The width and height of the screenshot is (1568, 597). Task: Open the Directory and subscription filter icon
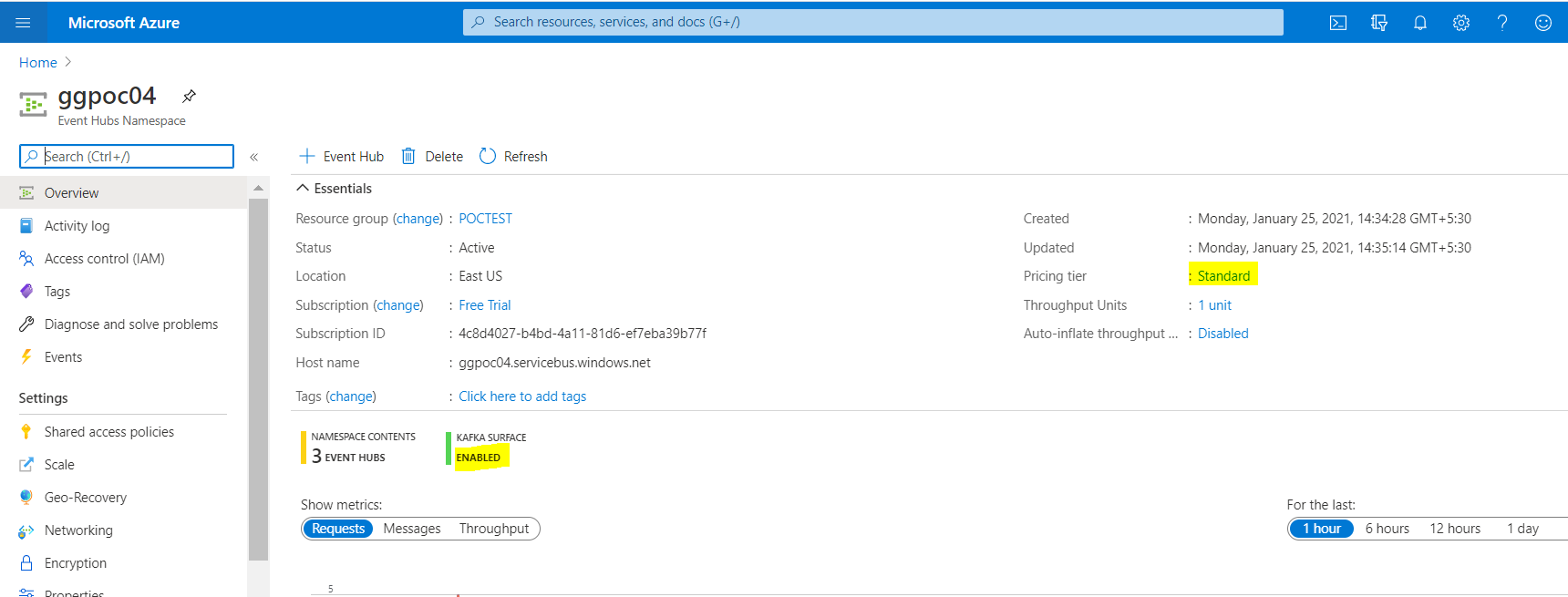pos(1378,23)
